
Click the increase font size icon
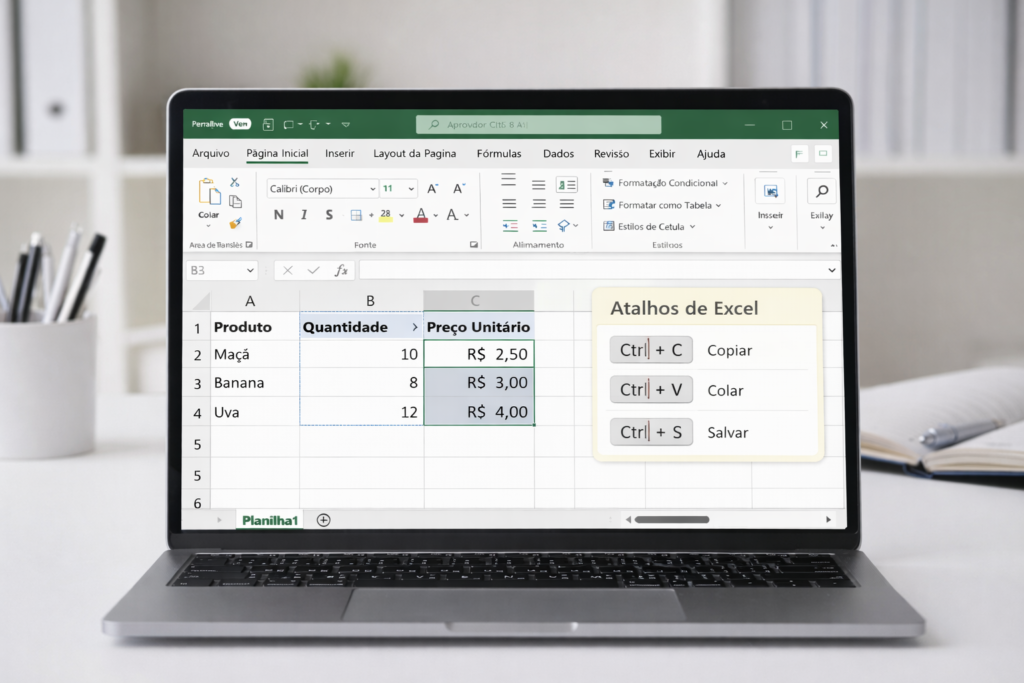433,188
